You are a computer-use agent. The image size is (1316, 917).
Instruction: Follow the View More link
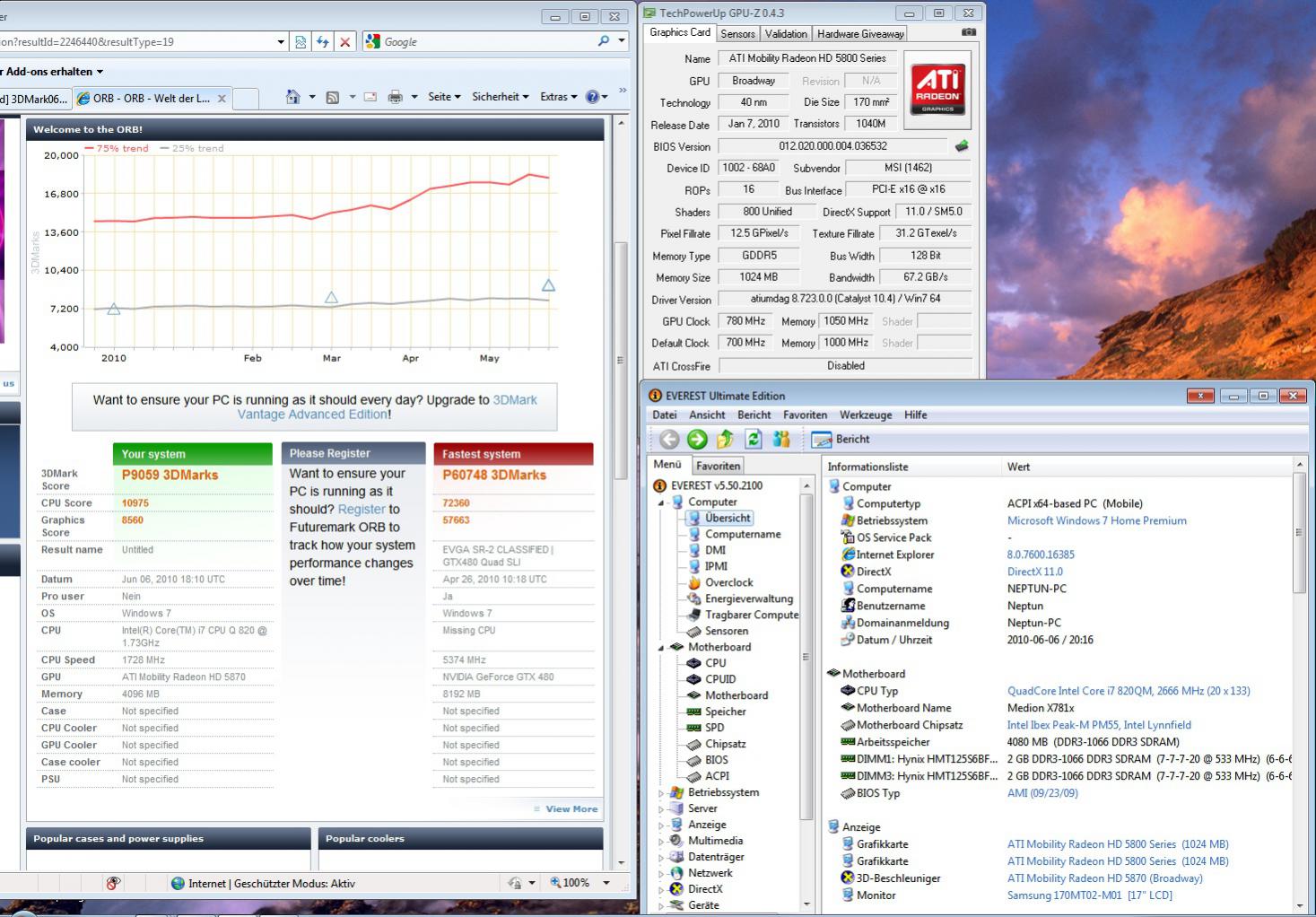(x=571, y=809)
